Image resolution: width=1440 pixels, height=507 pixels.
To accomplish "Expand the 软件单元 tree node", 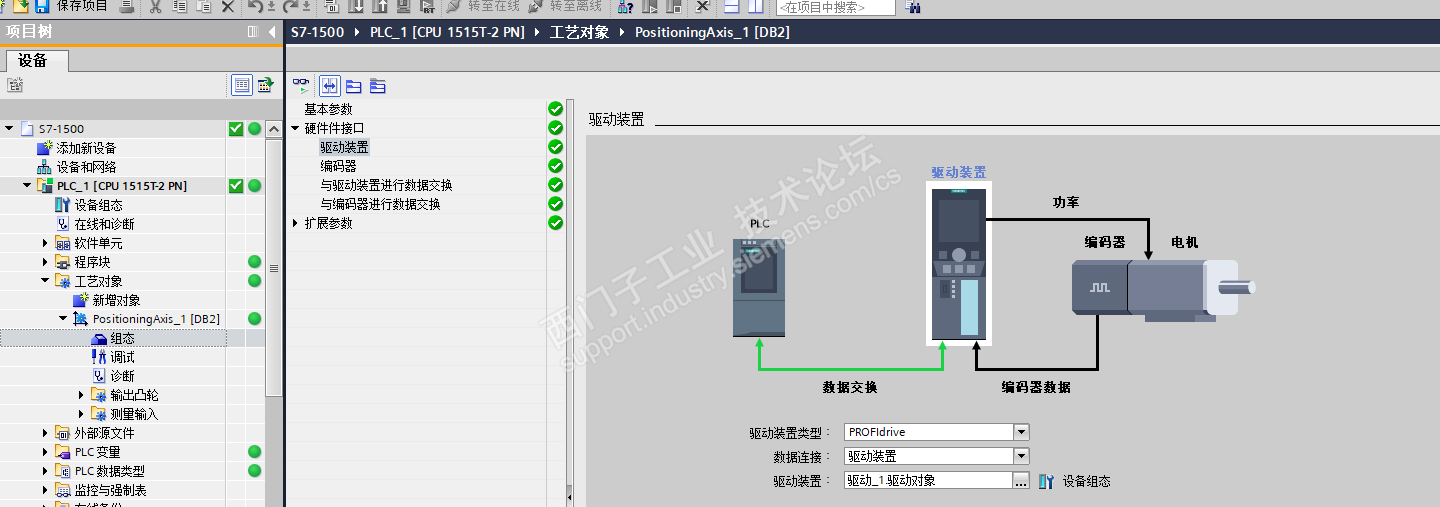I will (x=45, y=243).
